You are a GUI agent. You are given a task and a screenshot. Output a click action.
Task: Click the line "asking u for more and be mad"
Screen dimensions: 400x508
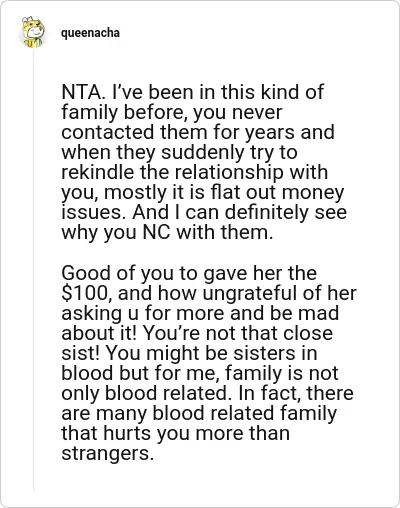coord(200,314)
